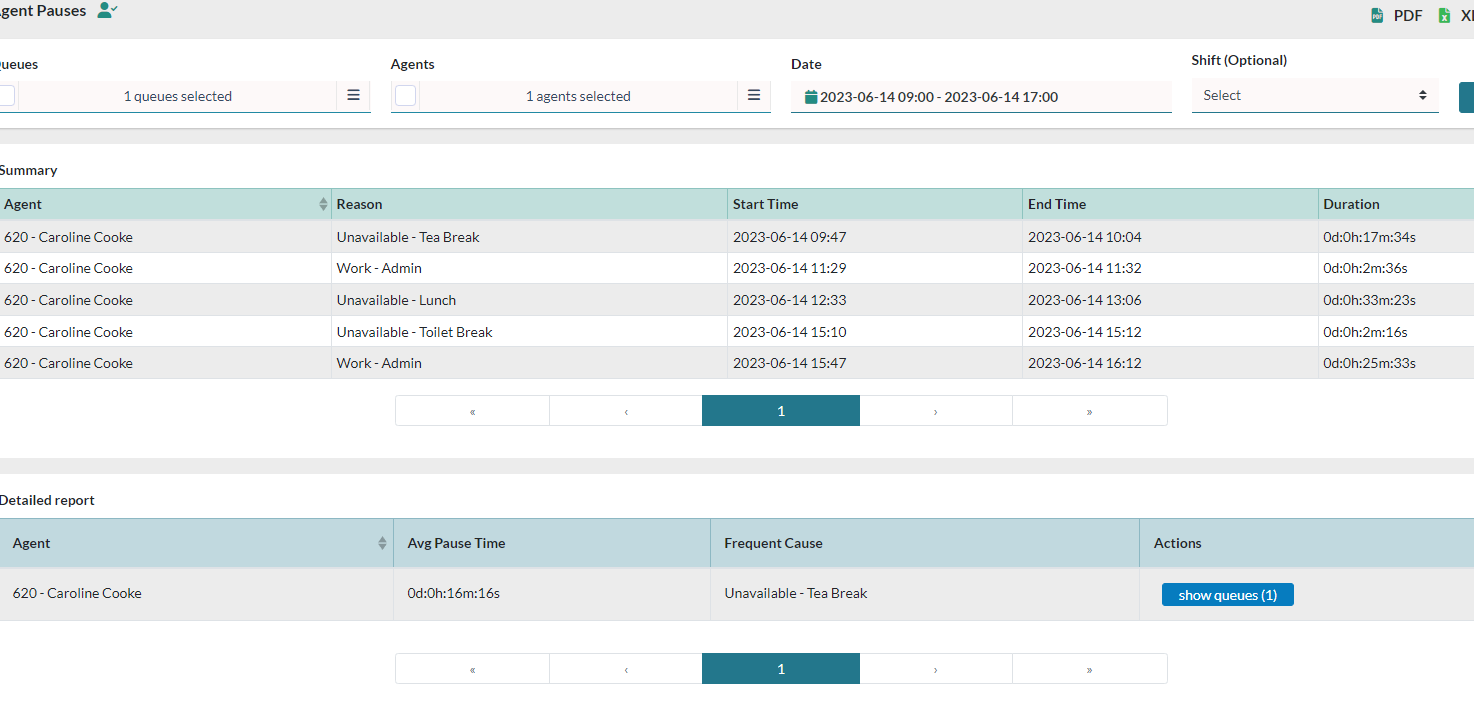
Task: Click Summary Reason column header
Action: pos(530,204)
